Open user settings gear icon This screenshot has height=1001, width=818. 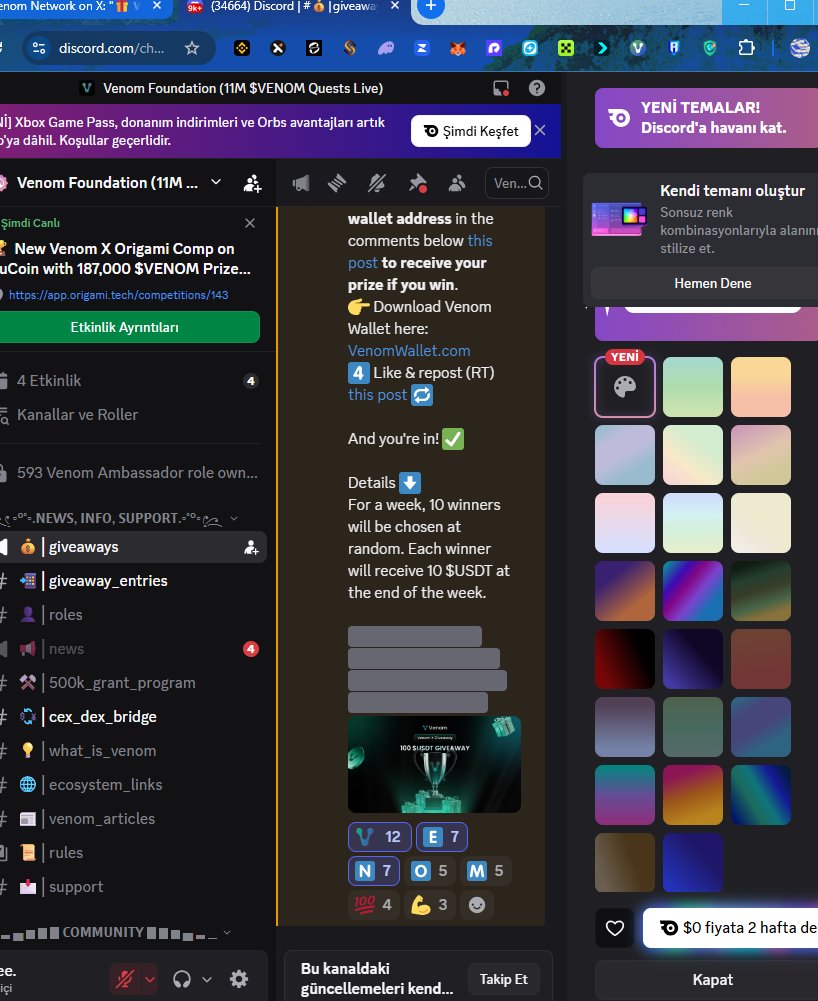[x=239, y=979]
